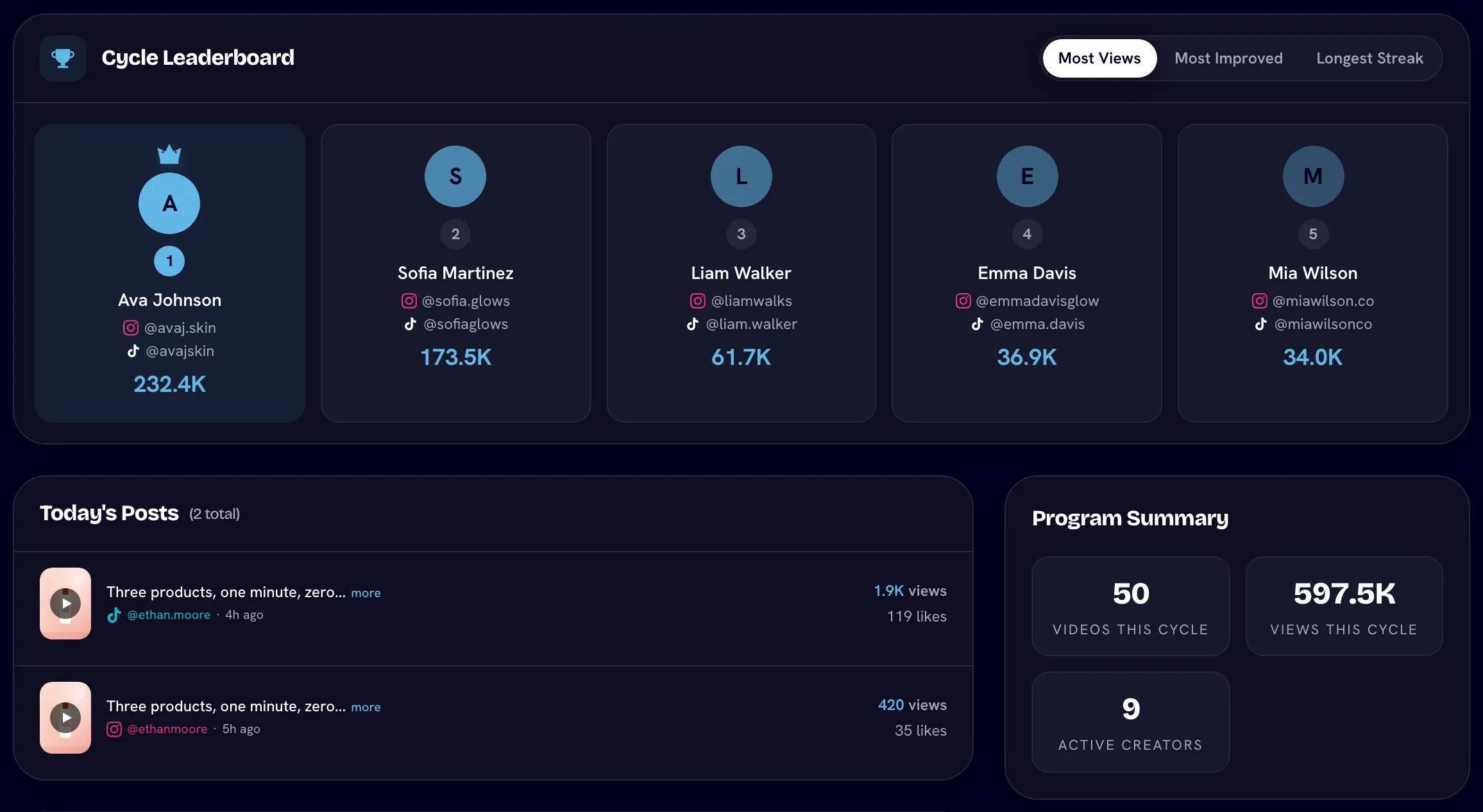Click the 9 Active Creators card
The width and height of the screenshot is (1483, 812).
click(1131, 722)
